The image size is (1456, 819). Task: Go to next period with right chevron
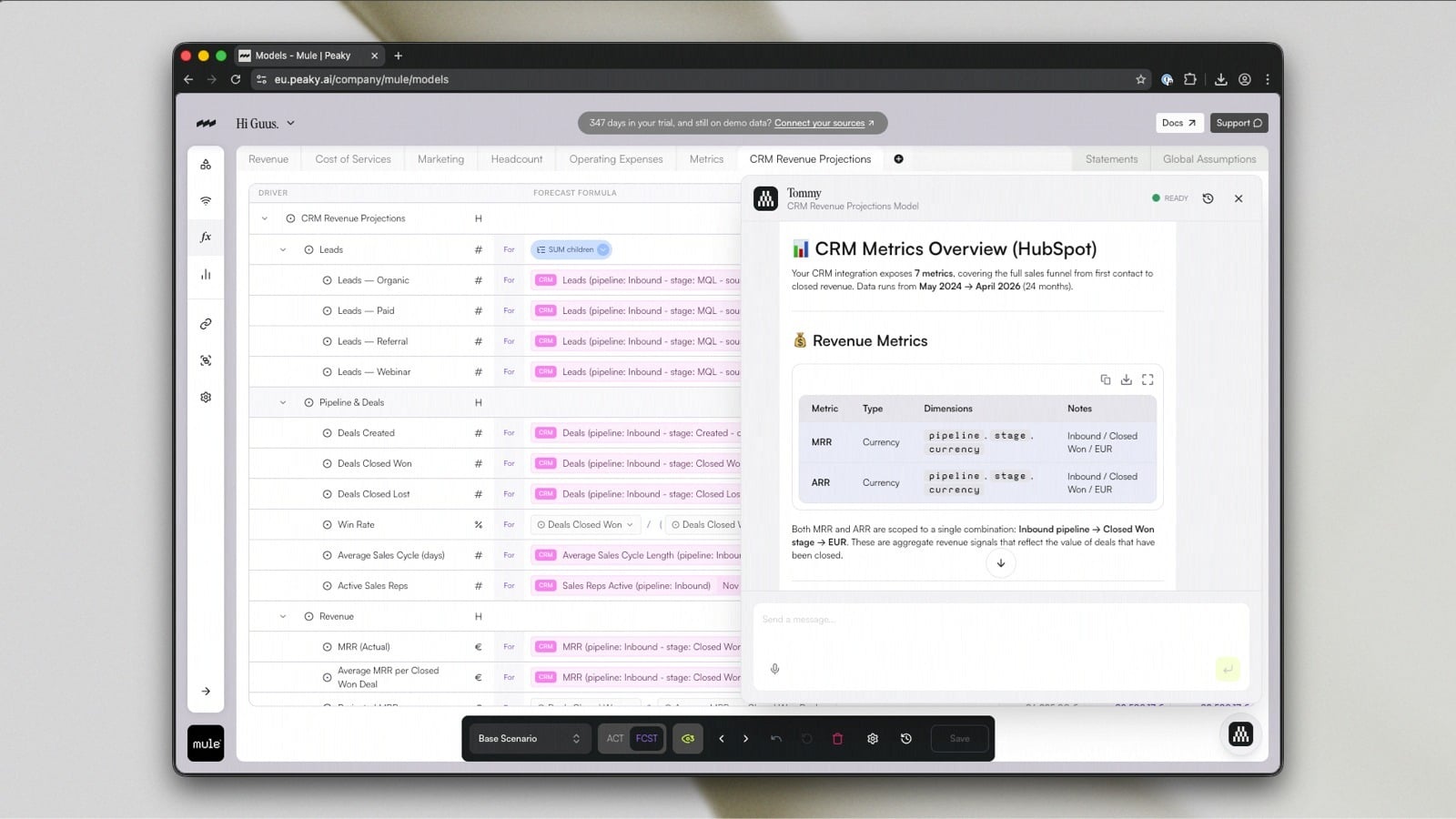point(745,739)
